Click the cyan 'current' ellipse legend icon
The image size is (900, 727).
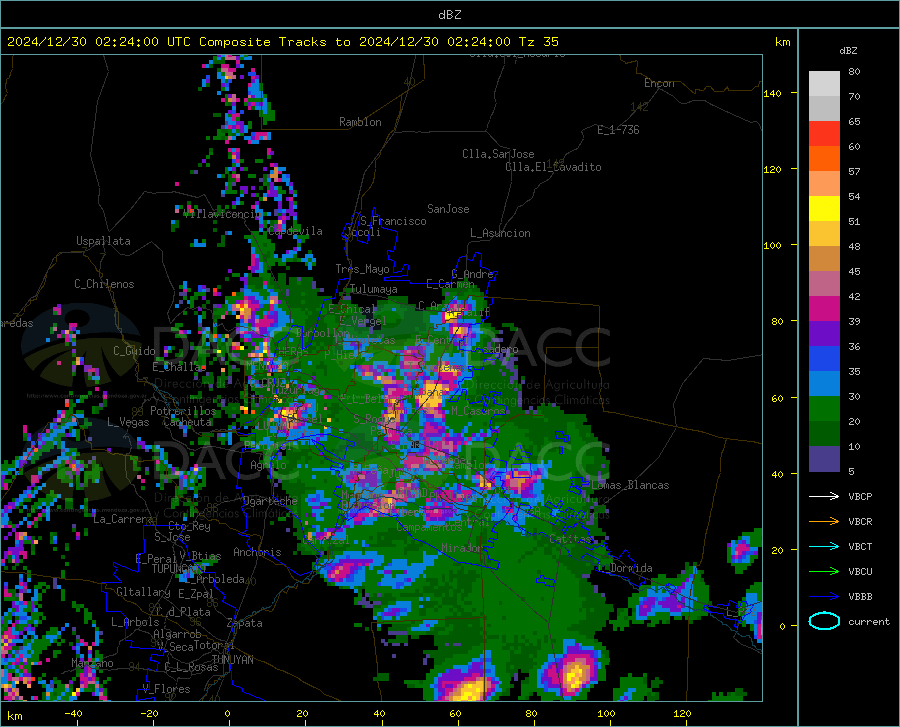[824, 621]
